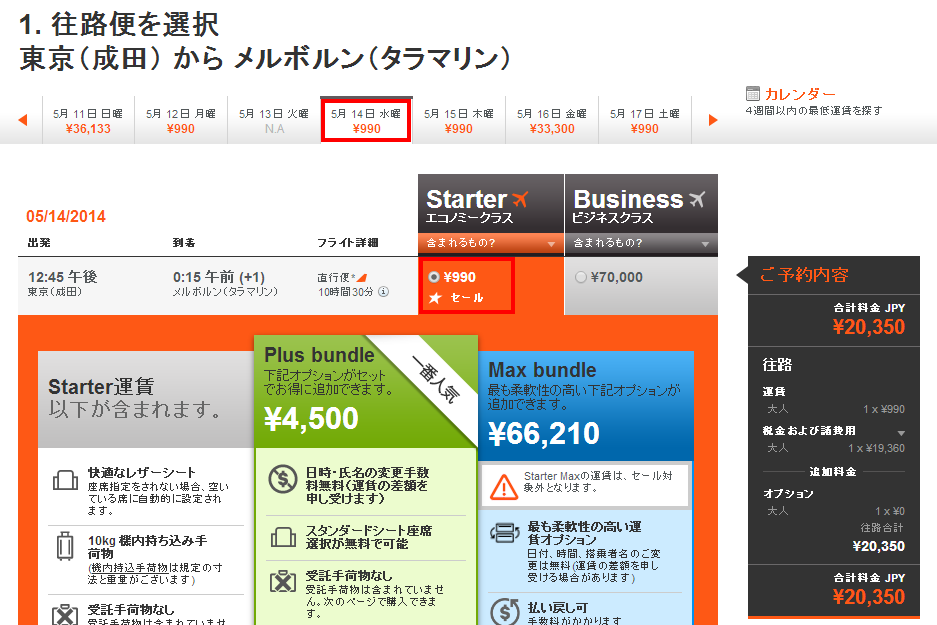Select the 5月 16日 金曜 date tab
The height and width of the screenshot is (625, 937).
coord(552,120)
